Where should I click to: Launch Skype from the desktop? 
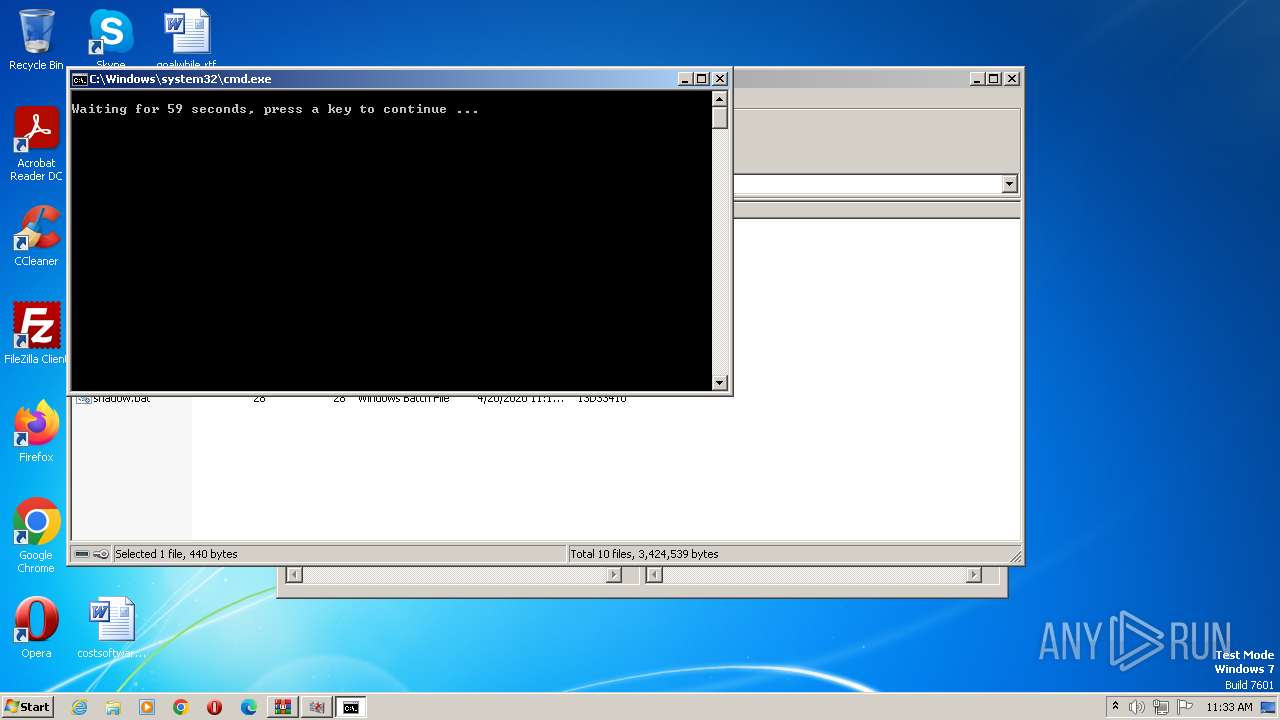point(110,38)
